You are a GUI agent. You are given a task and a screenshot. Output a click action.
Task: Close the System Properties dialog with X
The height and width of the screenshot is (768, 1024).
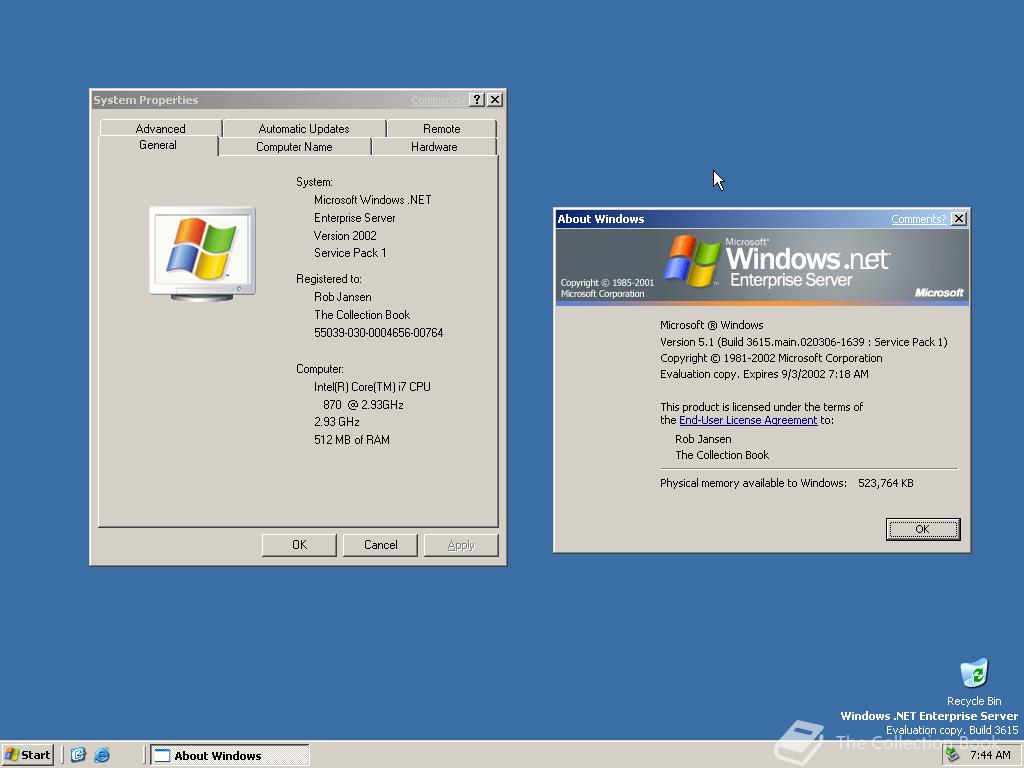coord(495,100)
